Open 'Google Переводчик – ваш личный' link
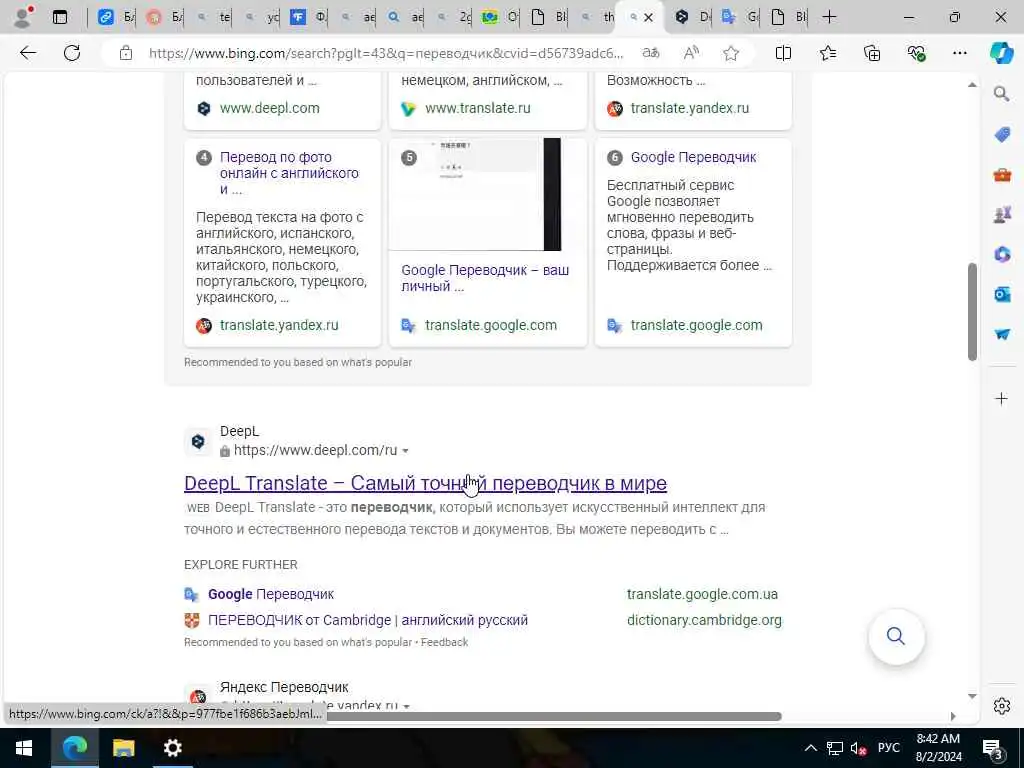The height and width of the screenshot is (768, 1024). [485, 278]
